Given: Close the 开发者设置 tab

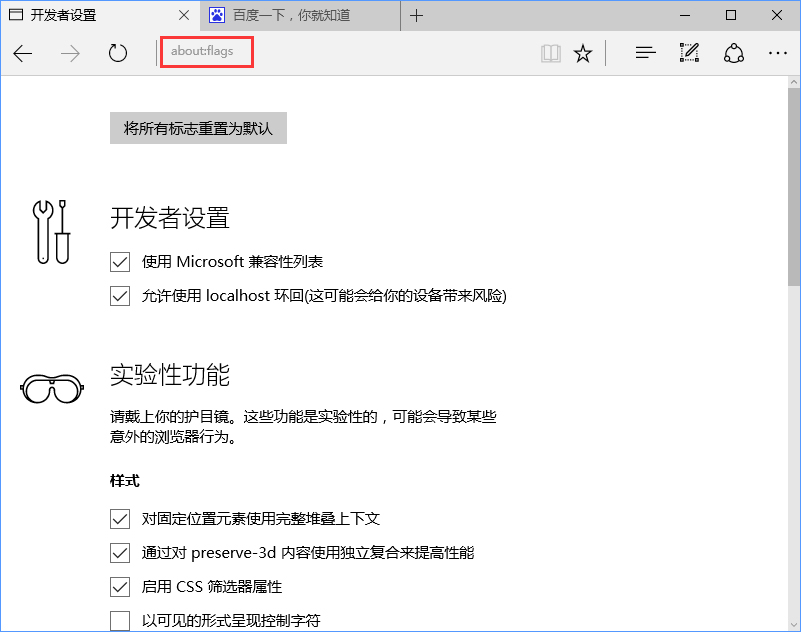Looking at the screenshot, I should (183, 15).
